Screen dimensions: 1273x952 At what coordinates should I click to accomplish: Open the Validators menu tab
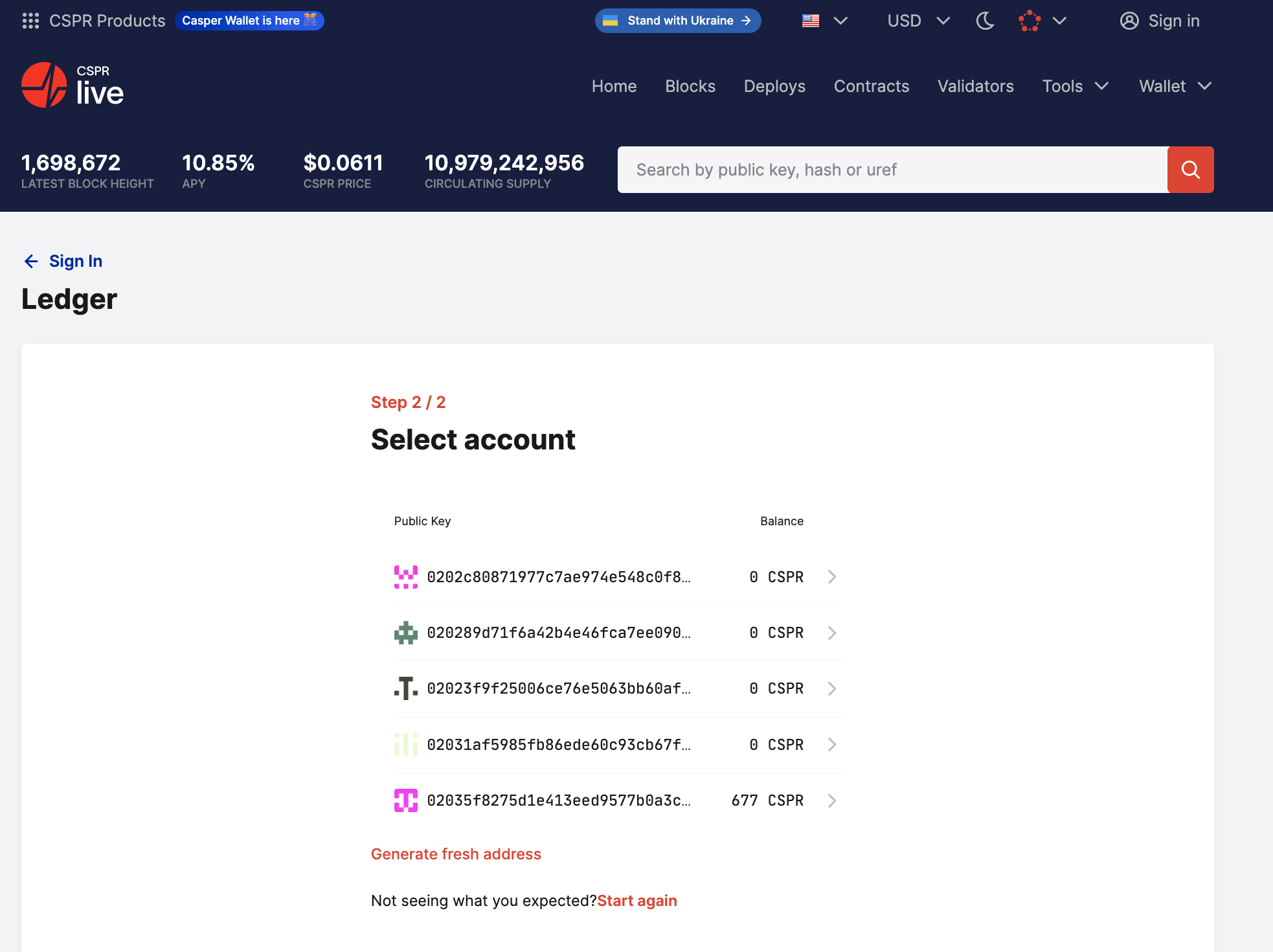[x=975, y=85]
